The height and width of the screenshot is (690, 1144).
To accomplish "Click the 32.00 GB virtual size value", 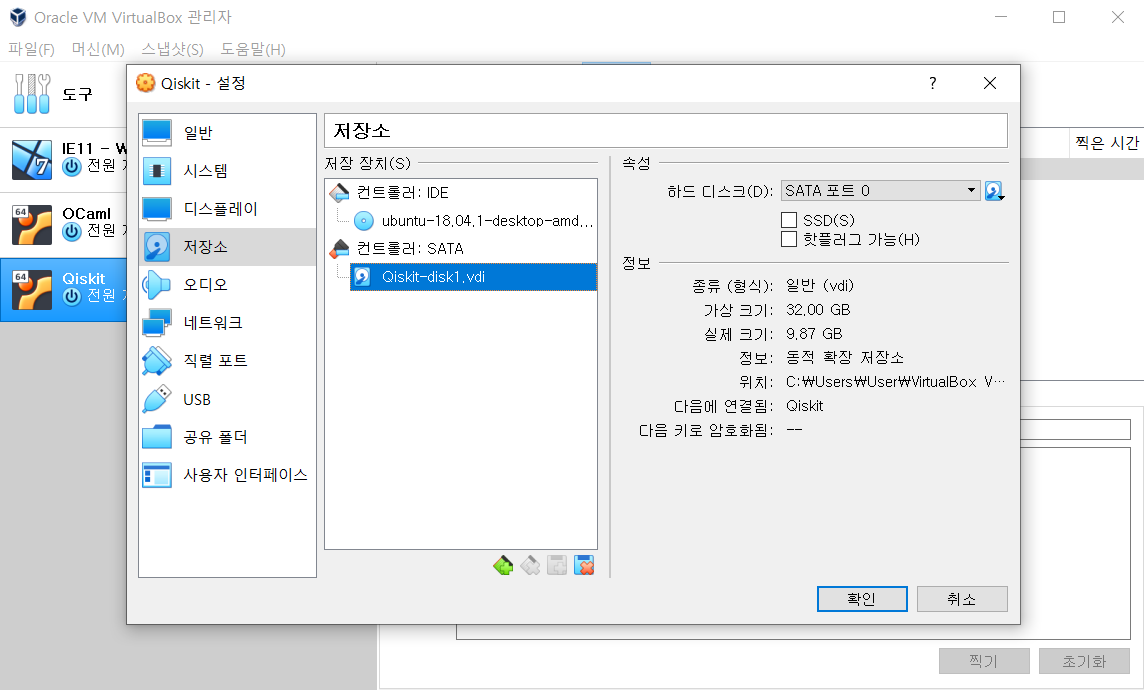I will pyautogui.click(x=818, y=310).
